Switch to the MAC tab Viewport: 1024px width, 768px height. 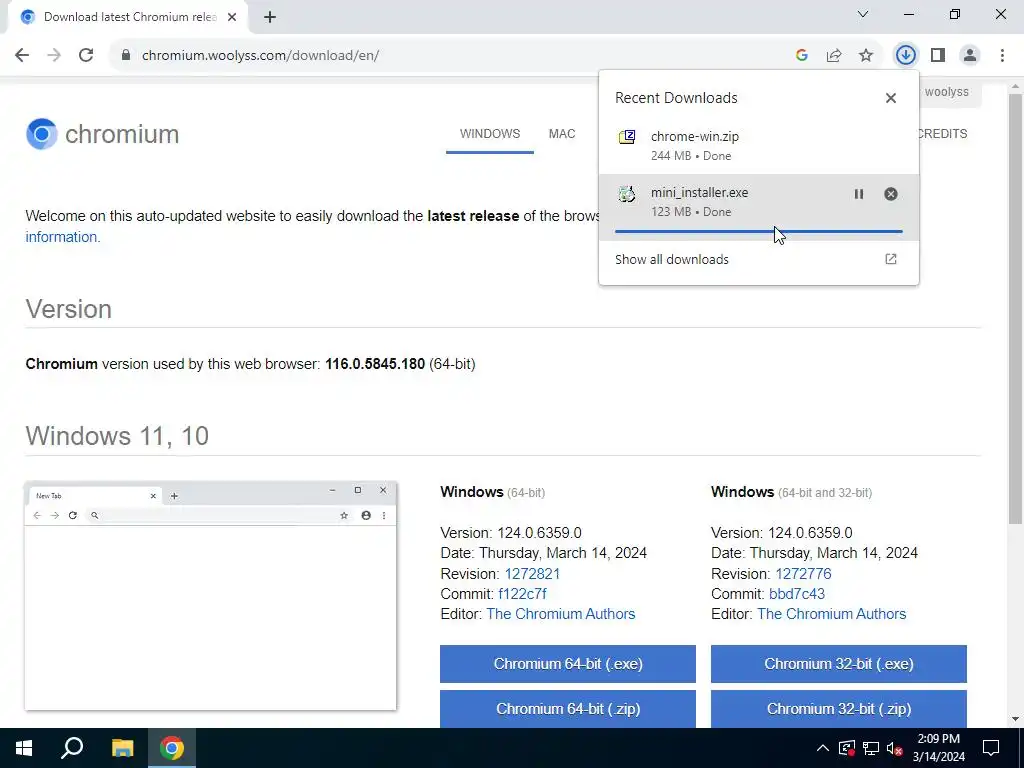point(562,134)
